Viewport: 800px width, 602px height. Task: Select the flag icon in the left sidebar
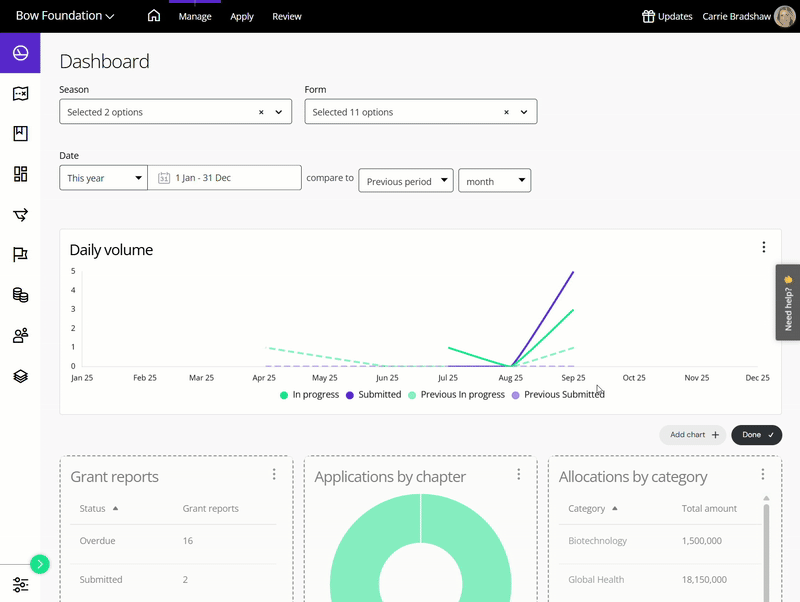pyautogui.click(x=20, y=254)
